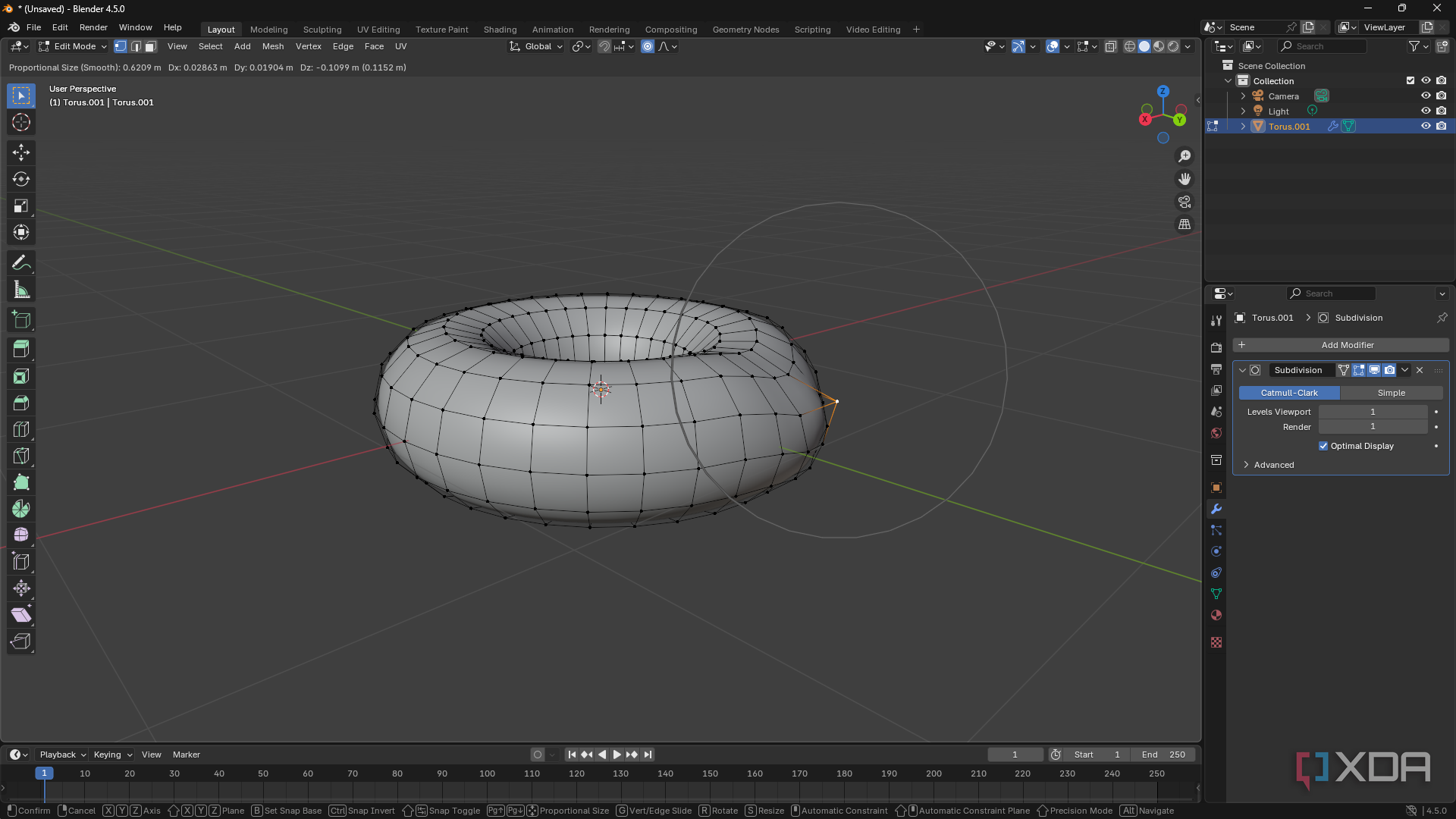Image resolution: width=1456 pixels, height=819 pixels.
Task: Switch to the Modeling workspace tab
Action: 269,30
